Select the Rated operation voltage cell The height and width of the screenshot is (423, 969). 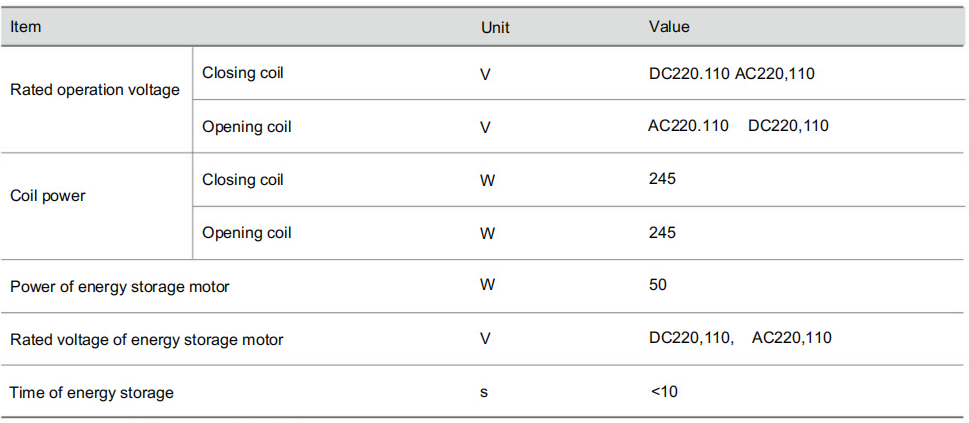(x=95, y=90)
